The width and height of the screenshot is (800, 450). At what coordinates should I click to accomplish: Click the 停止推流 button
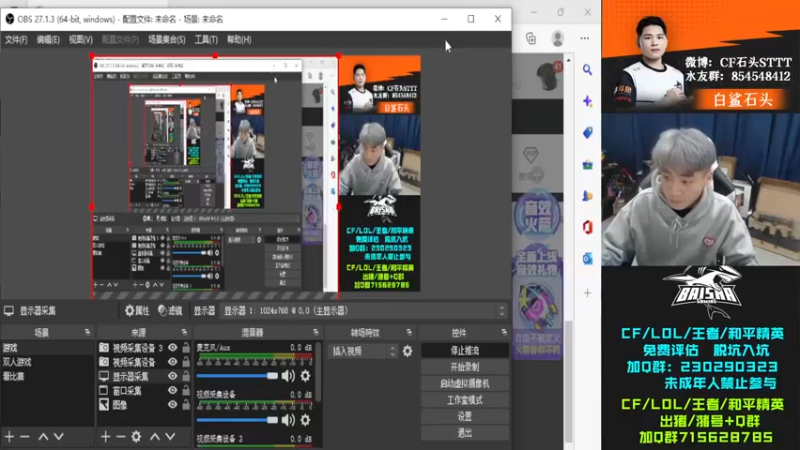(465, 351)
